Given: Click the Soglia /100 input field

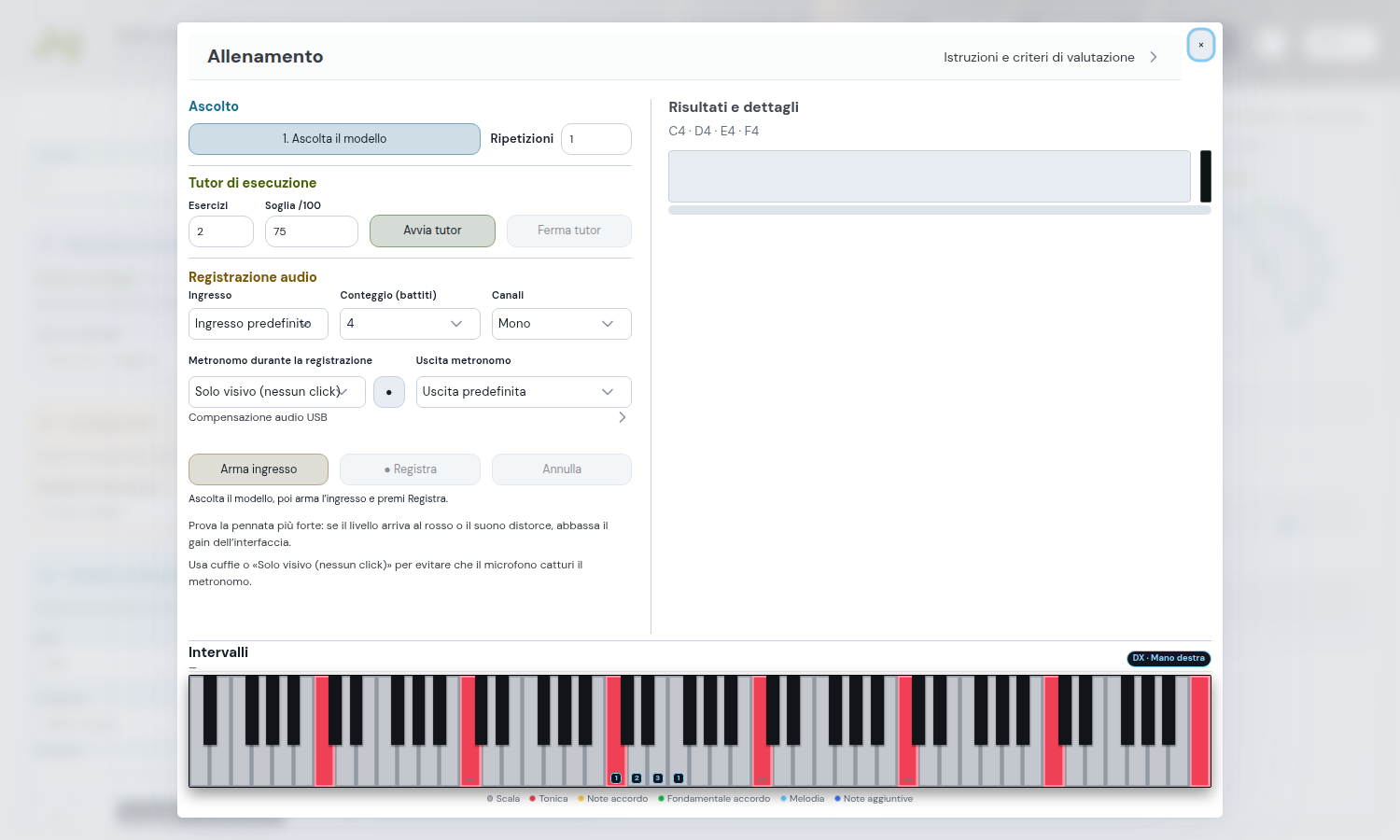Looking at the screenshot, I should tap(312, 231).
